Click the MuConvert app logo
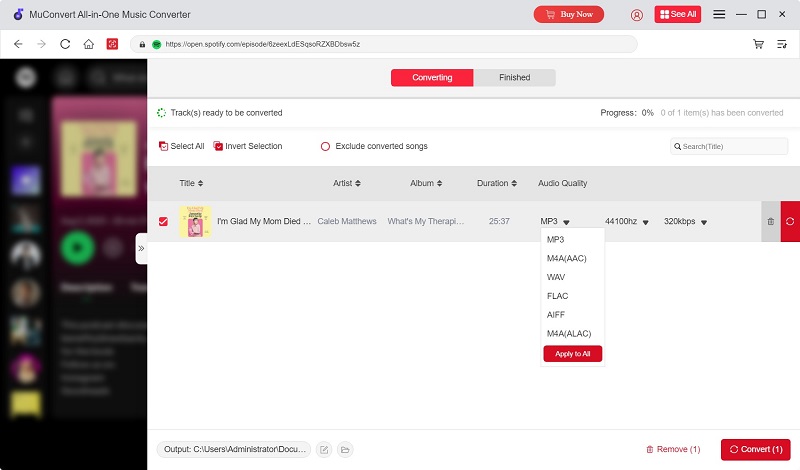 click(18, 14)
